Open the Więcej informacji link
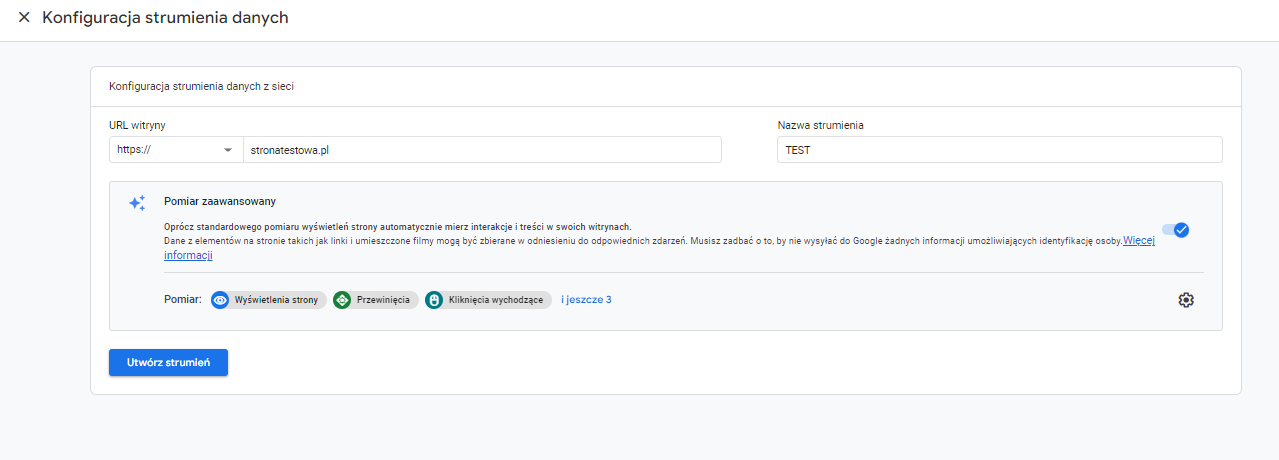The width and height of the screenshot is (1279, 460). click(x=1139, y=241)
